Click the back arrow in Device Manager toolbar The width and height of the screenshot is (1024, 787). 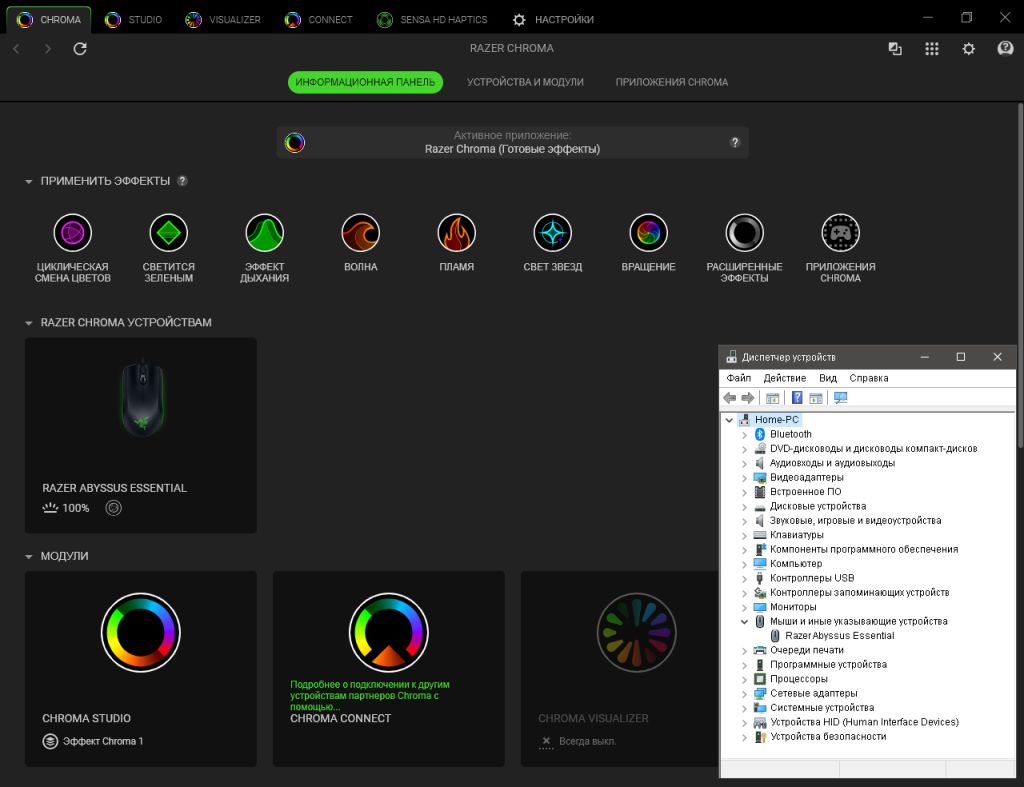point(729,398)
